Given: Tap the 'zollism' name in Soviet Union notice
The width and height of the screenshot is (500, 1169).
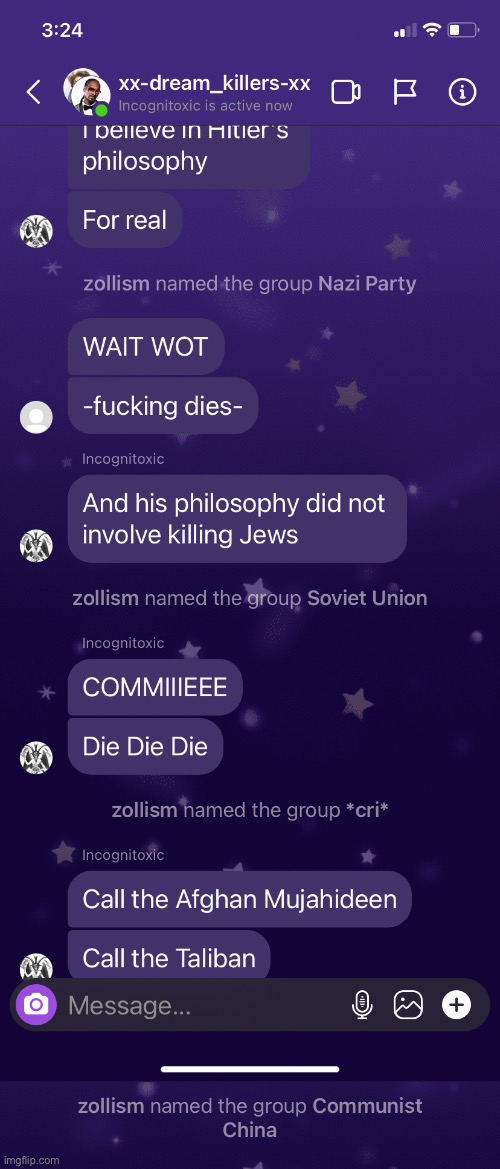Looking at the screenshot, I should [x=106, y=598].
